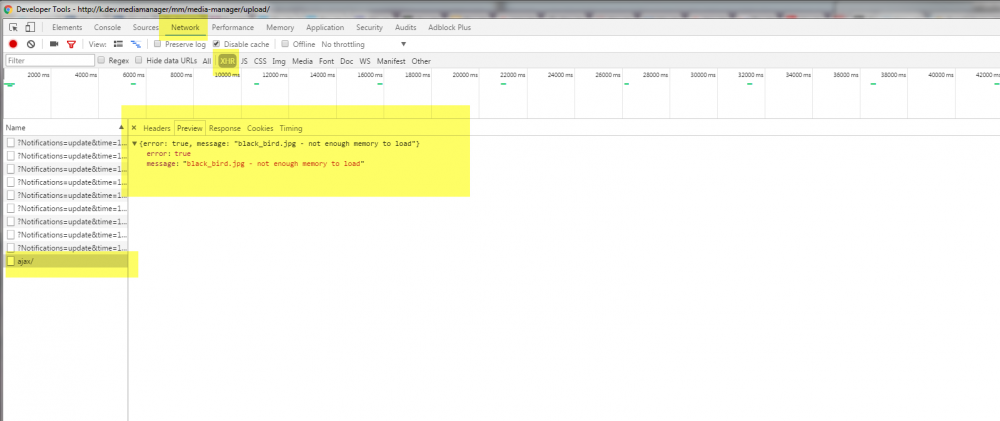Open the Security tab

pos(369,27)
